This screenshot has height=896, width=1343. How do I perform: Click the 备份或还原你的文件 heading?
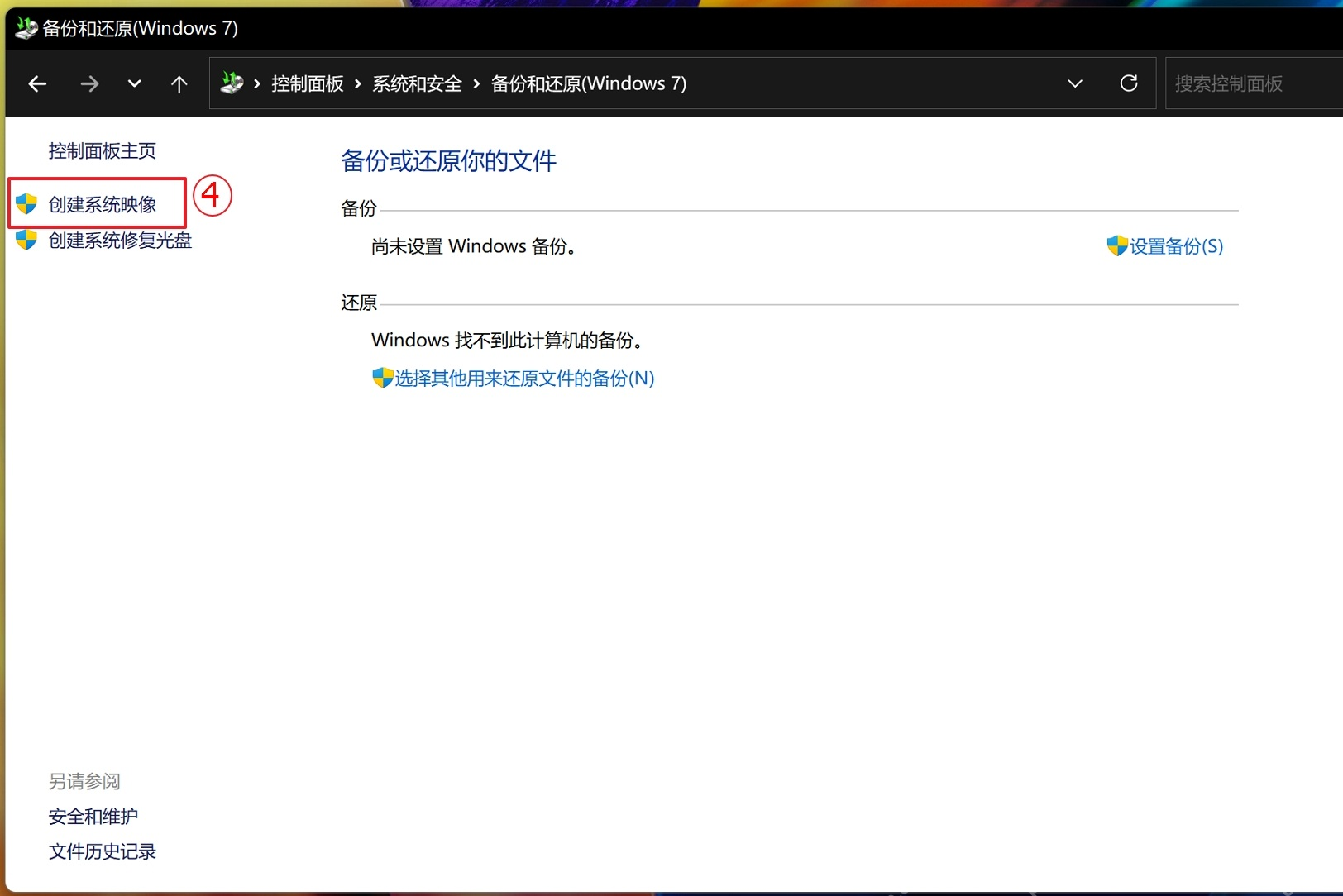click(449, 160)
